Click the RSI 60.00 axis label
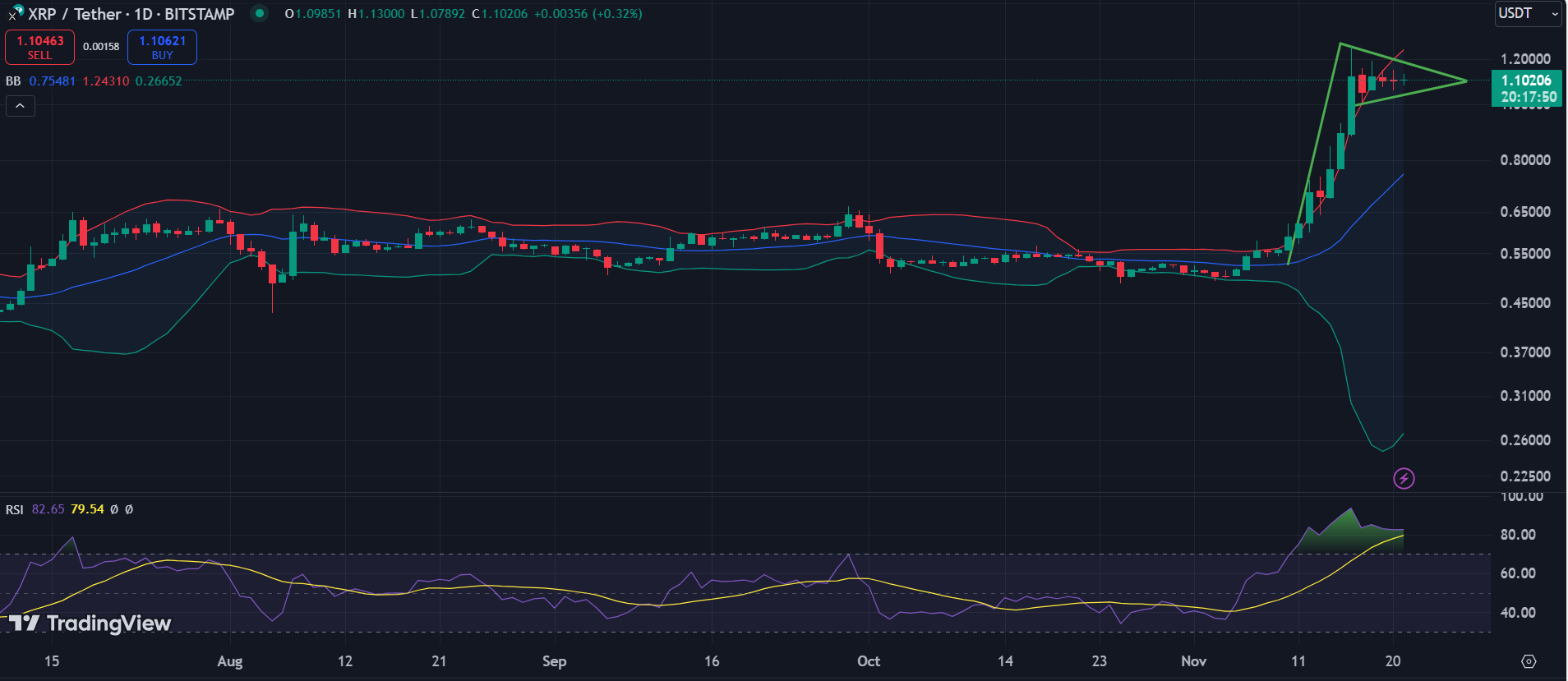The image size is (1568, 681). tap(1518, 573)
